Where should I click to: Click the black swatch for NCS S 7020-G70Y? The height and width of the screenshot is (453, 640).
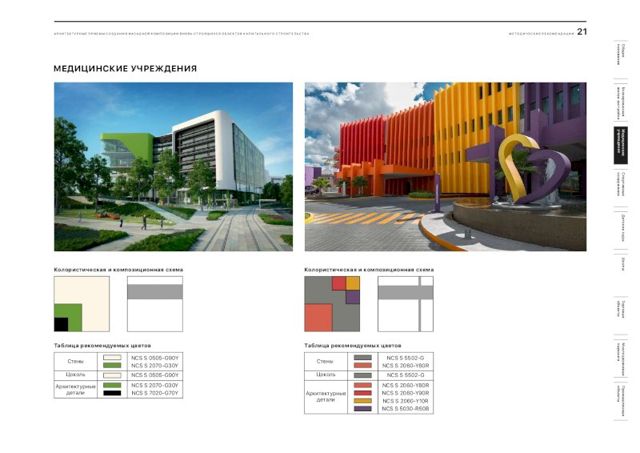pyautogui.click(x=112, y=393)
